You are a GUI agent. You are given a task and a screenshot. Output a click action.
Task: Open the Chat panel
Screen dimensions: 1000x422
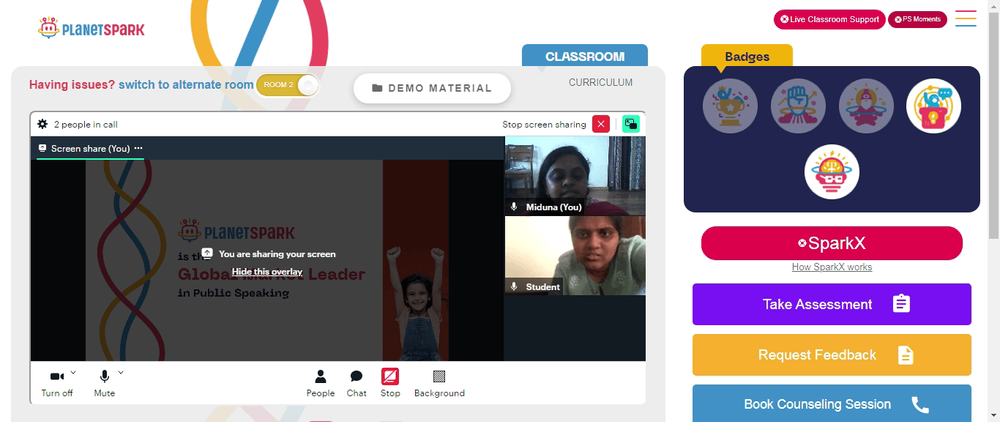[357, 383]
